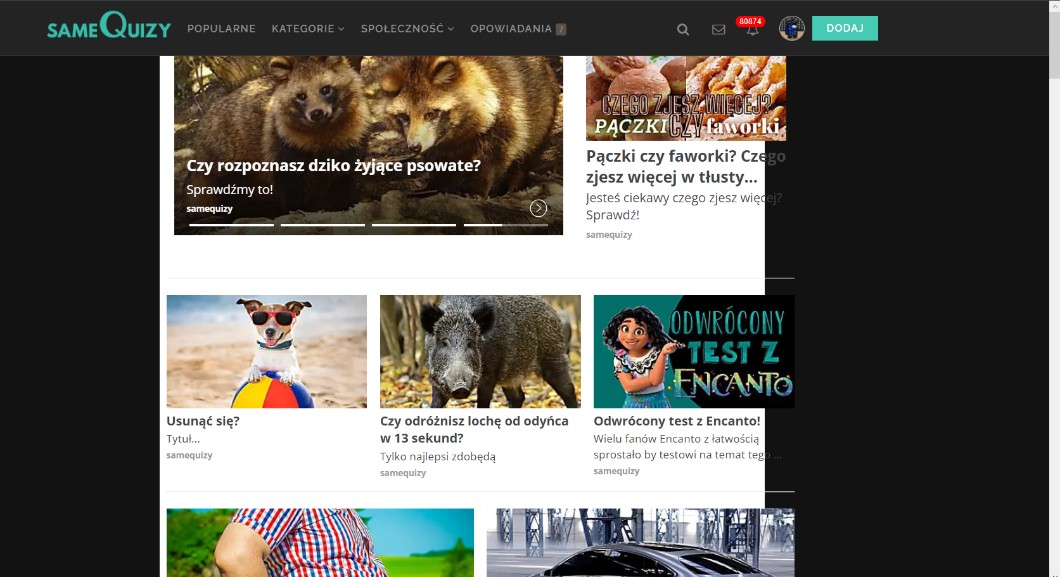Image resolution: width=1060 pixels, height=577 pixels.
Task: Select the third carousel slide indicator
Action: click(x=413, y=225)
